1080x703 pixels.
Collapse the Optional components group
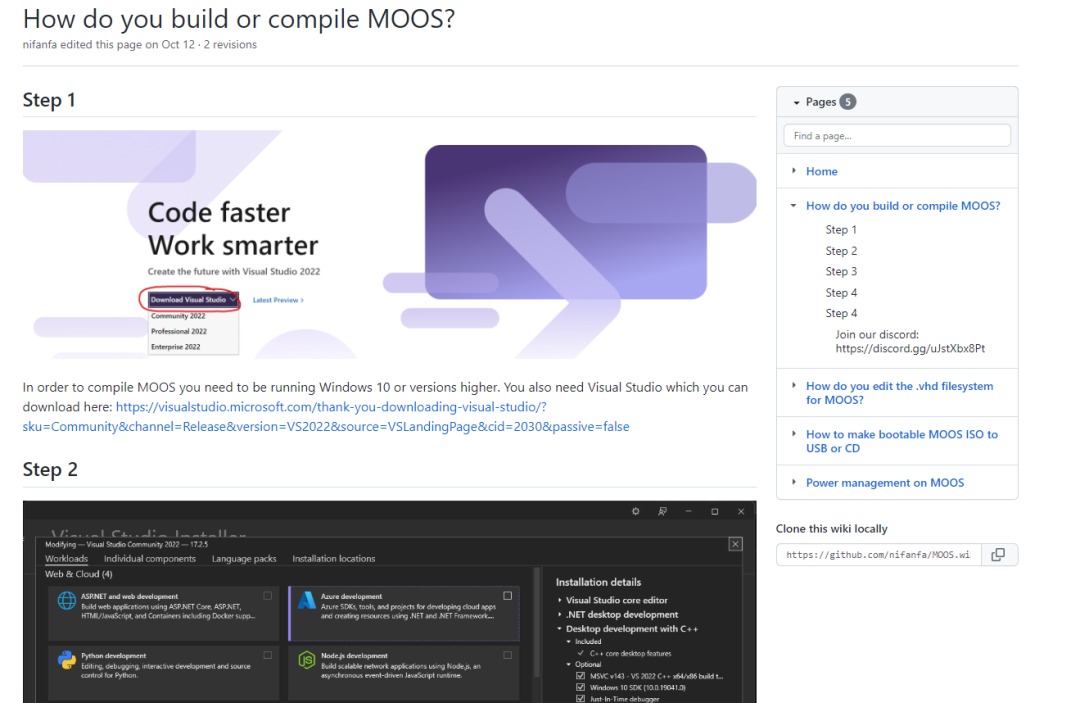pos(569,664)
